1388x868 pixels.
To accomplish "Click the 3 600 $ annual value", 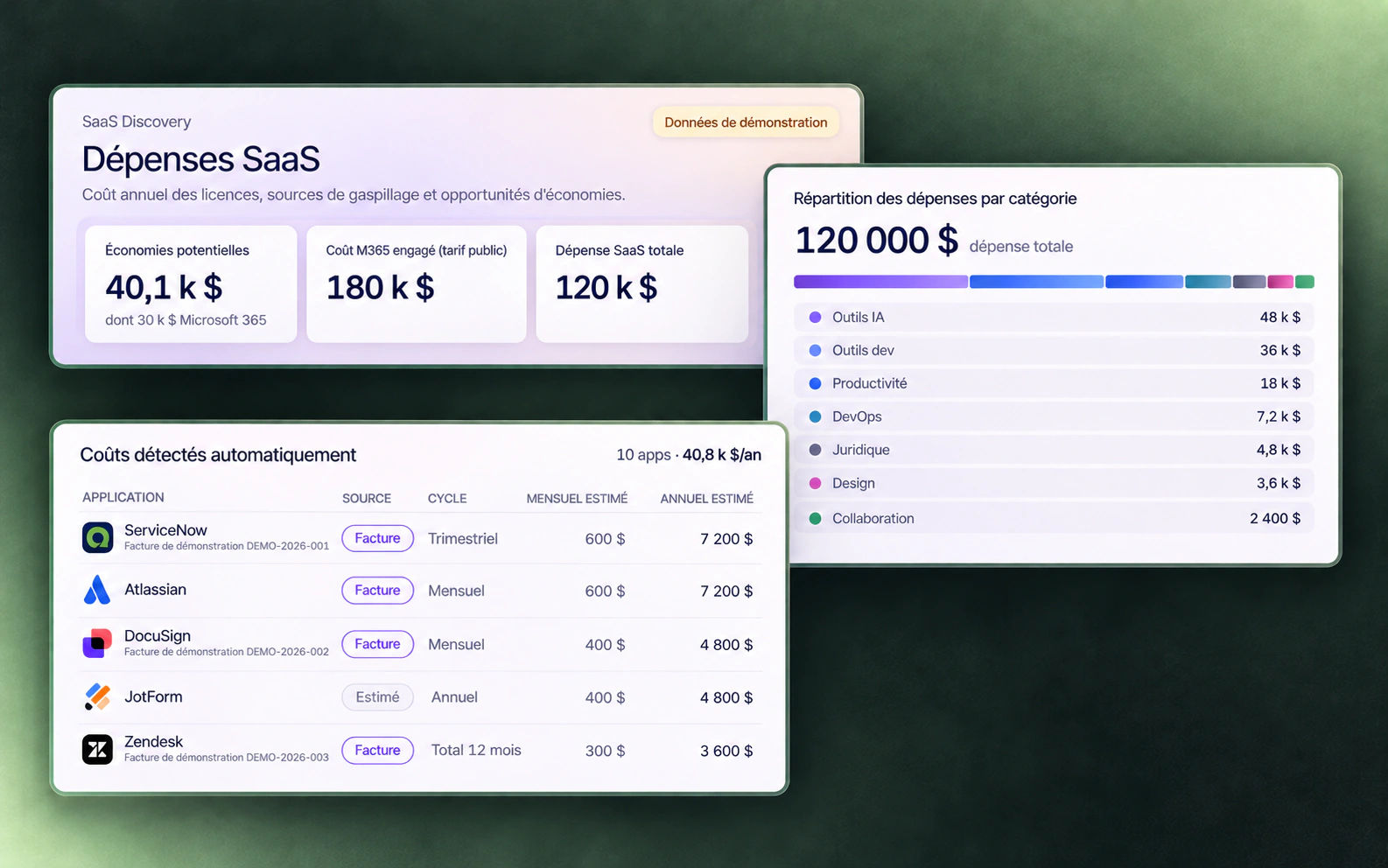I will [x=726, y=751].
